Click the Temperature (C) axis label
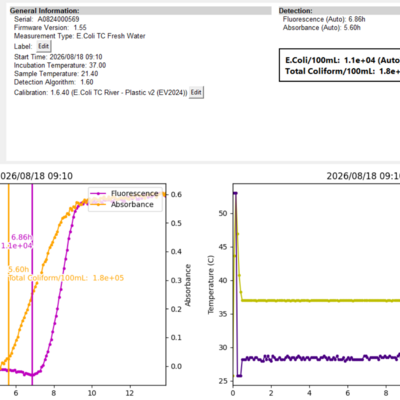Screen dimensions: 400x400 (x=211, y=285)
